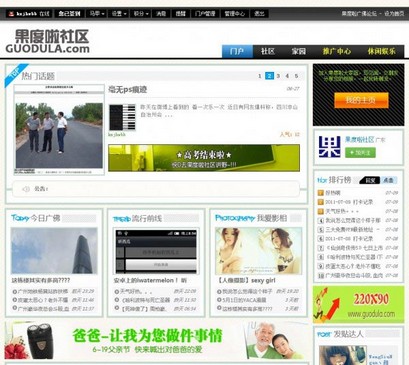Click the piano keyboard avatar thumbnail
The width and height of the screenshot is (409, 365).
pyautogui.click(x=122, y=118)
